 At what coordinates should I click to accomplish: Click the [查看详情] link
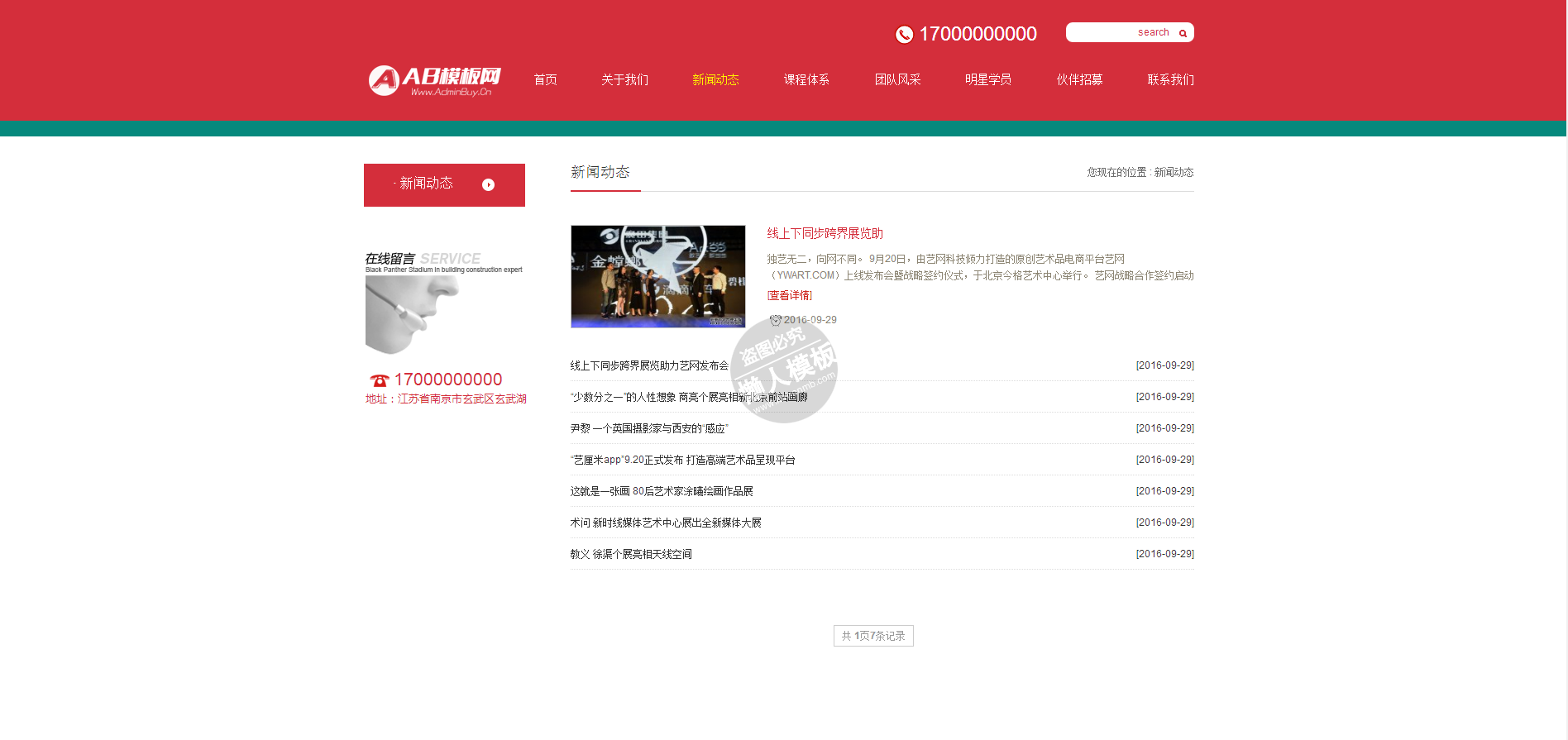789,295
